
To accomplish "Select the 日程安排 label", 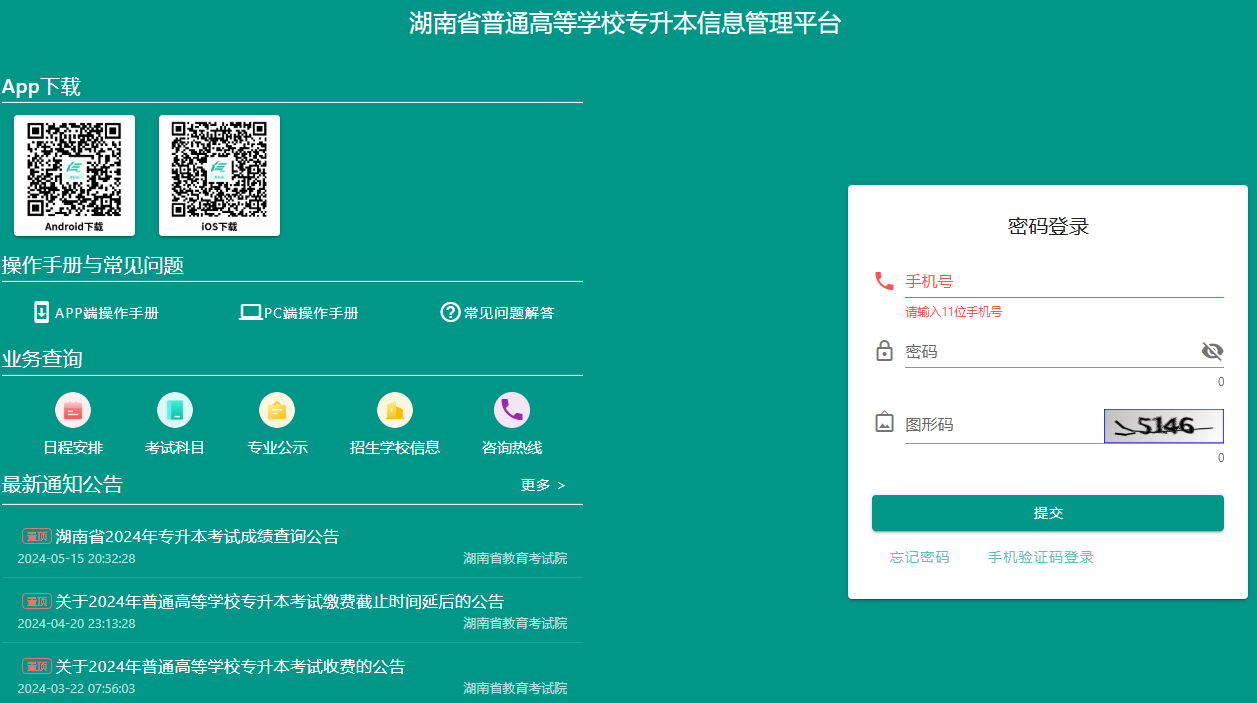I will point(73,447).
